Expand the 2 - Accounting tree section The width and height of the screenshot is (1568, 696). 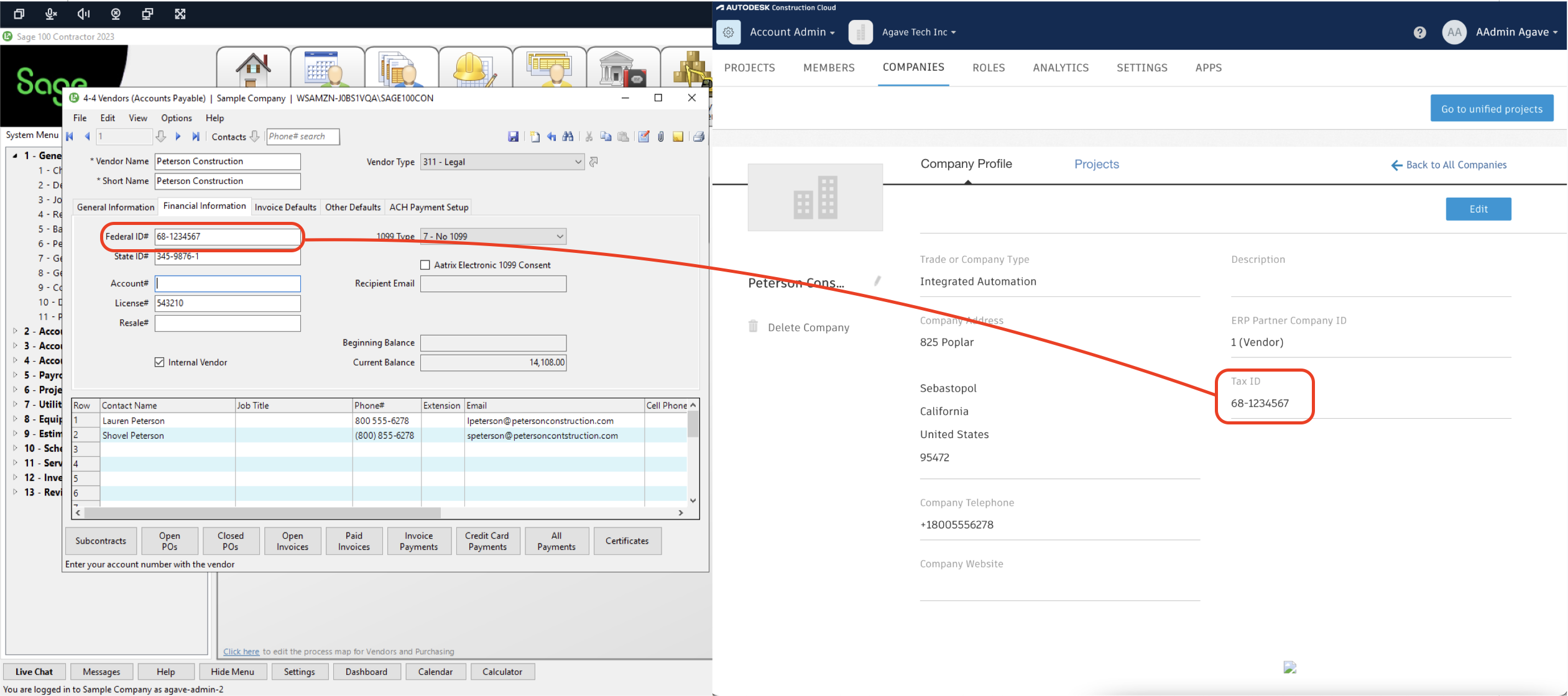(x=16, y=331)
